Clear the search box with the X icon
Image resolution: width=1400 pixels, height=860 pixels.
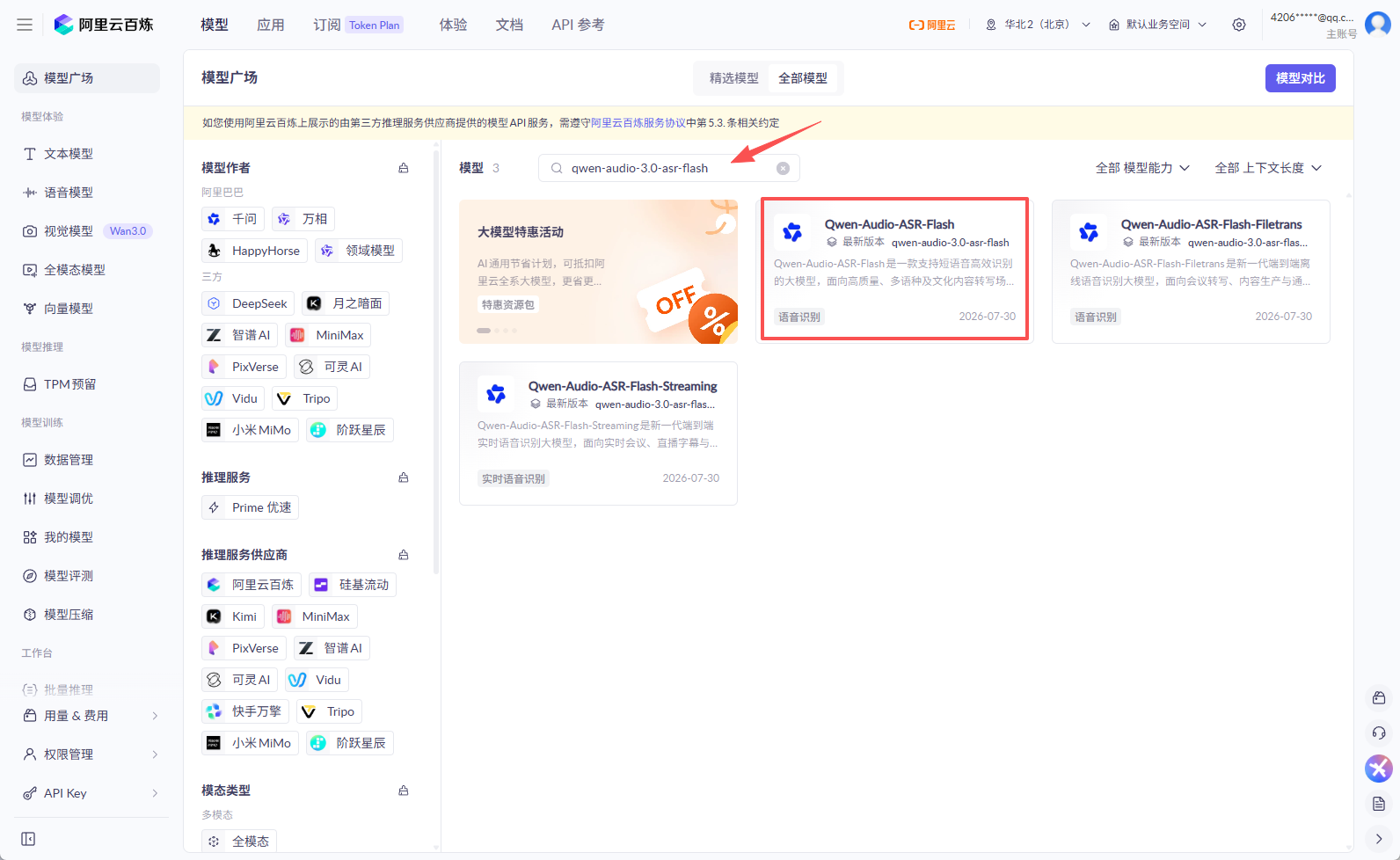pos(783,168)
